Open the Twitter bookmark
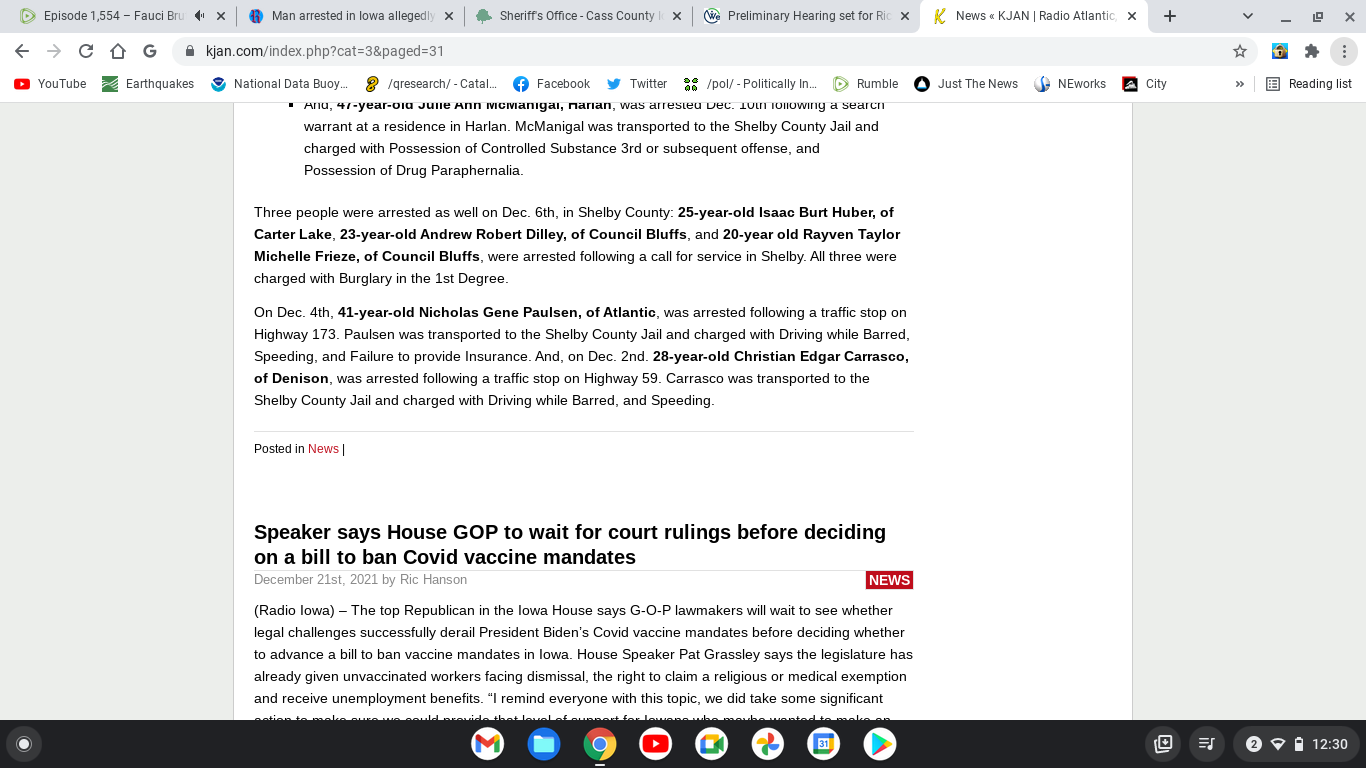 (x=636, y=84)
